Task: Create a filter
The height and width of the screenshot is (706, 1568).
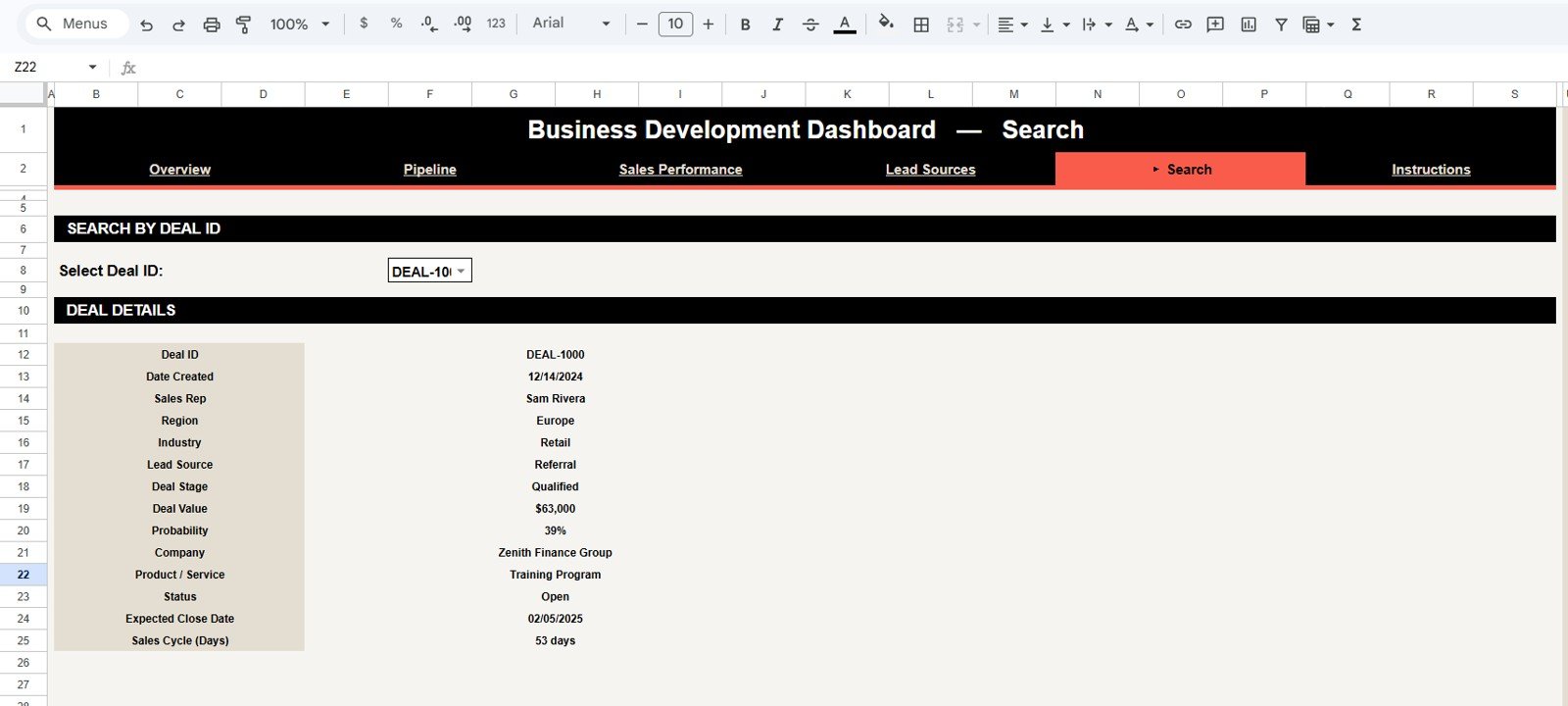Action: point(1281,25)
